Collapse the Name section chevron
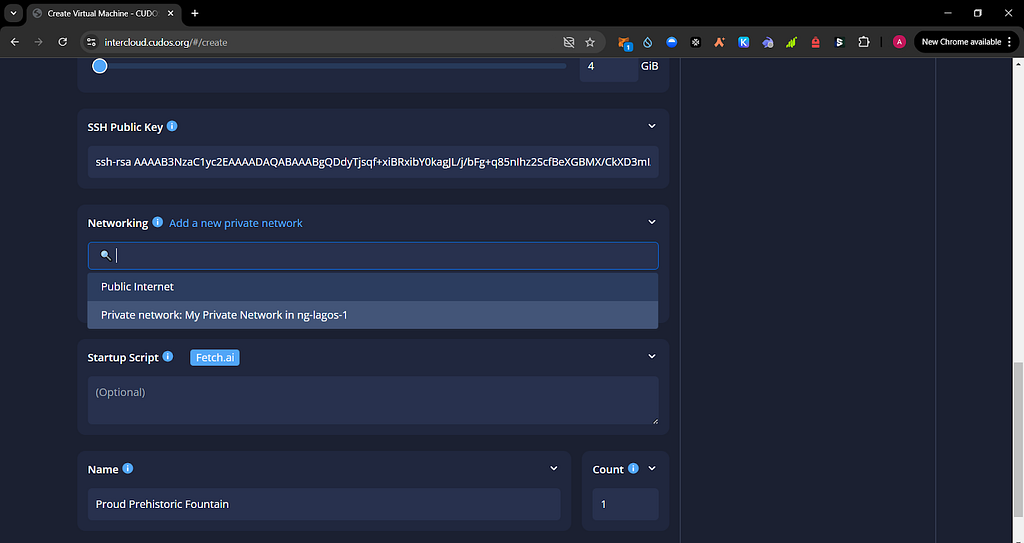 (x=554, y=469)
